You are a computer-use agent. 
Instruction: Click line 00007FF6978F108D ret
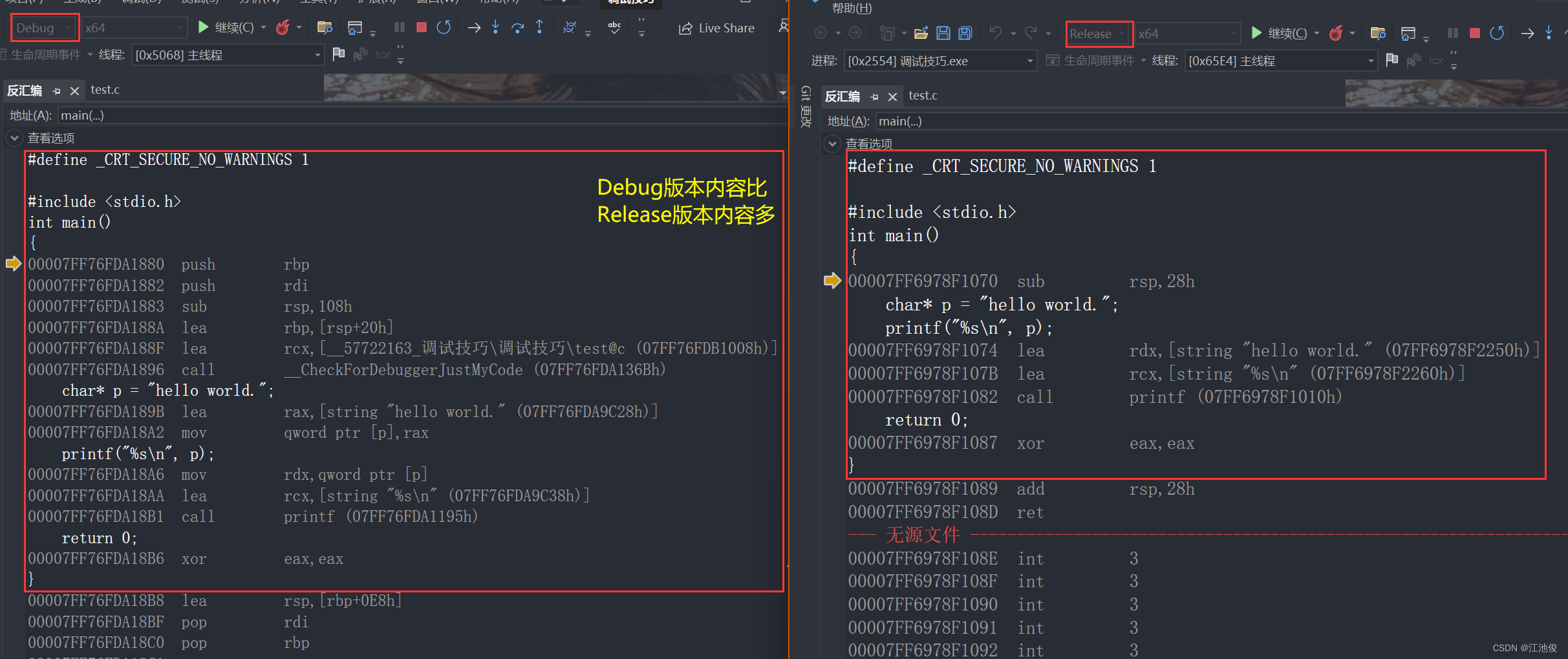(x=946, y=512)
